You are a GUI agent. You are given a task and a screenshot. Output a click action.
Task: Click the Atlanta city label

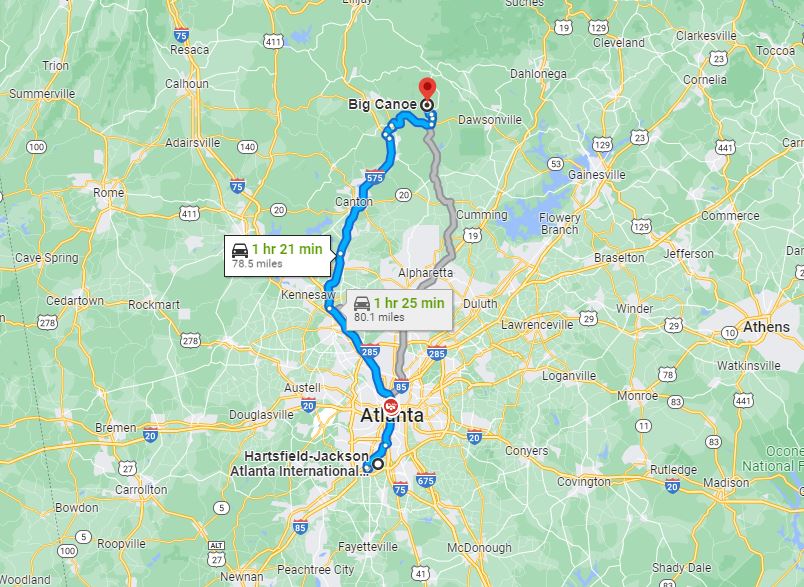click(x=392, y=415)
